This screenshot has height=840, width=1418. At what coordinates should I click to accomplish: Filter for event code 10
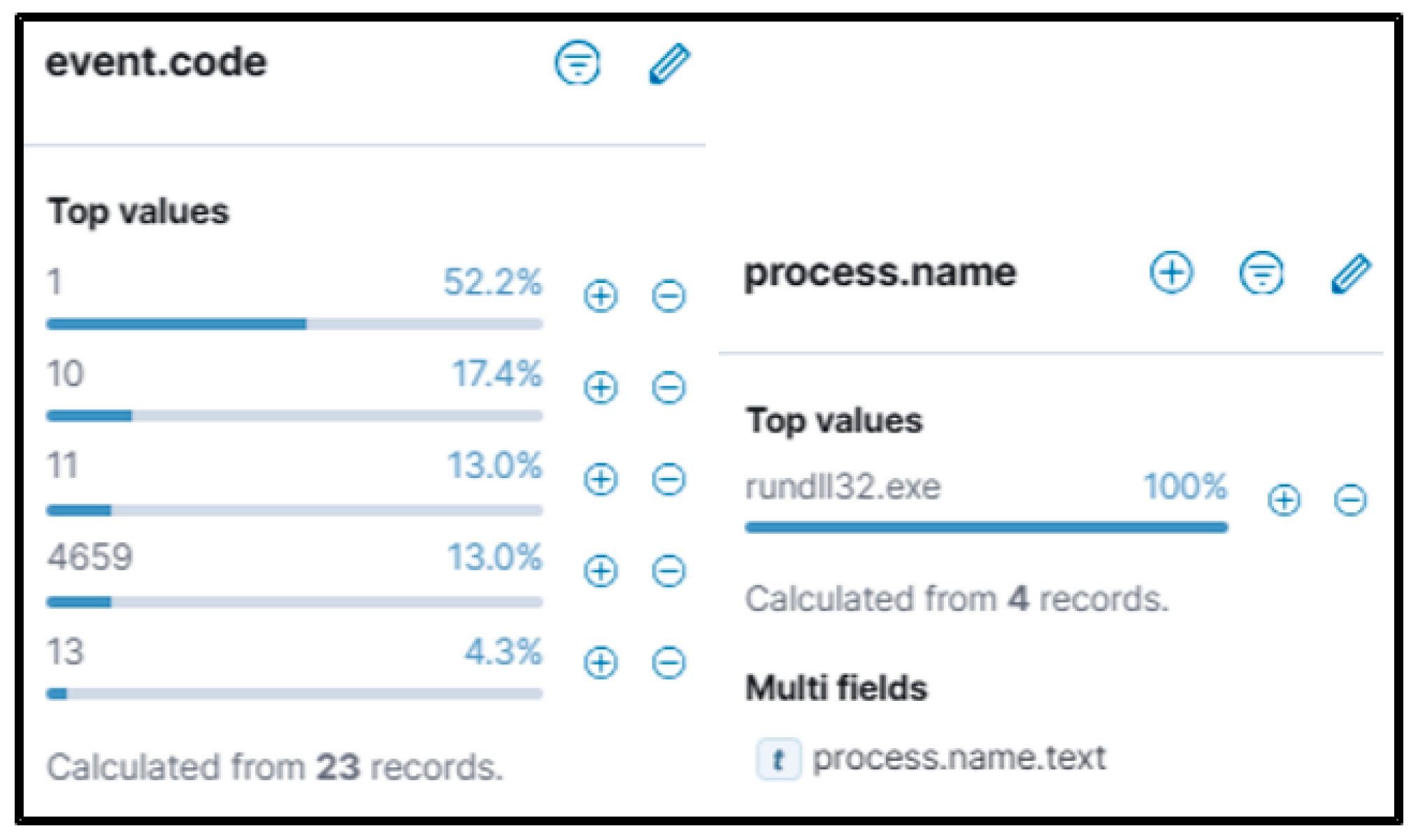(x=600, y=388)
